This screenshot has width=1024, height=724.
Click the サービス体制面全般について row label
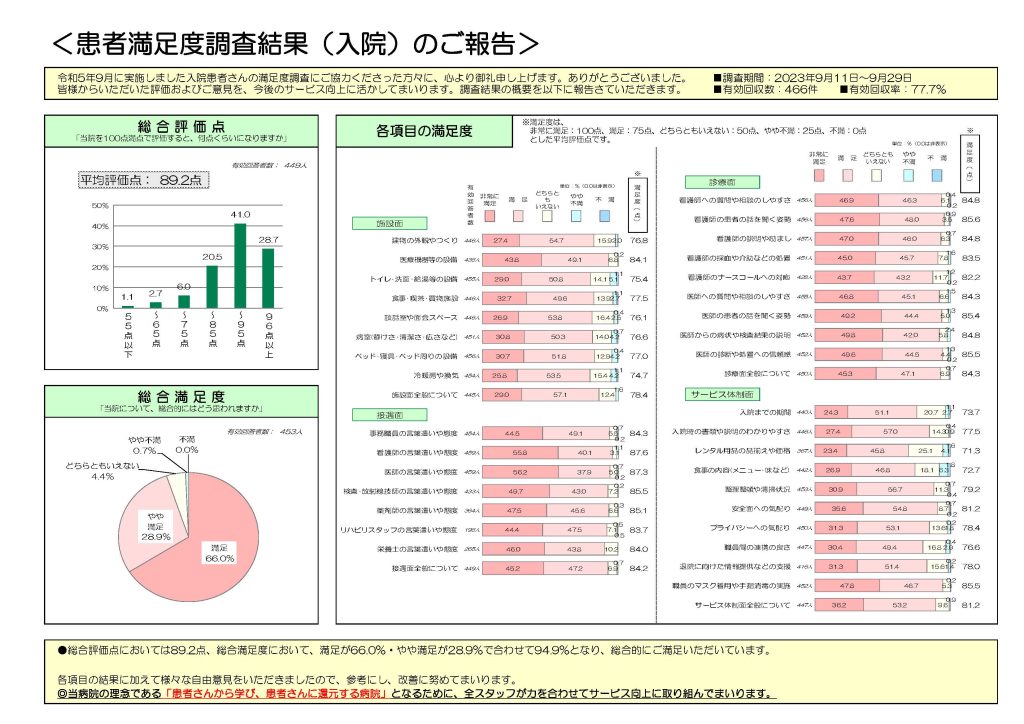tap(743, 605)
